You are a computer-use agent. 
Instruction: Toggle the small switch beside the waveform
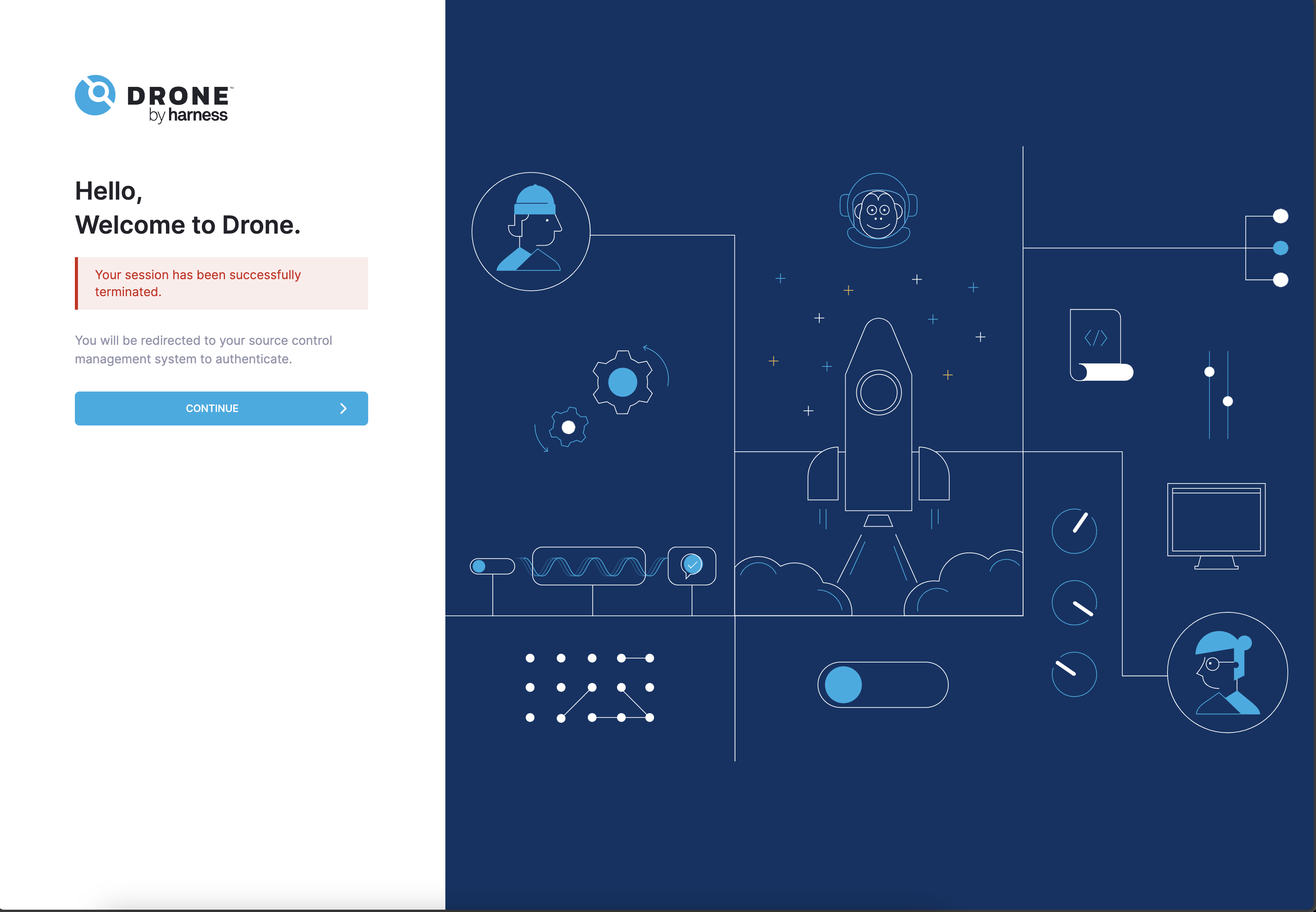(492, 566)
